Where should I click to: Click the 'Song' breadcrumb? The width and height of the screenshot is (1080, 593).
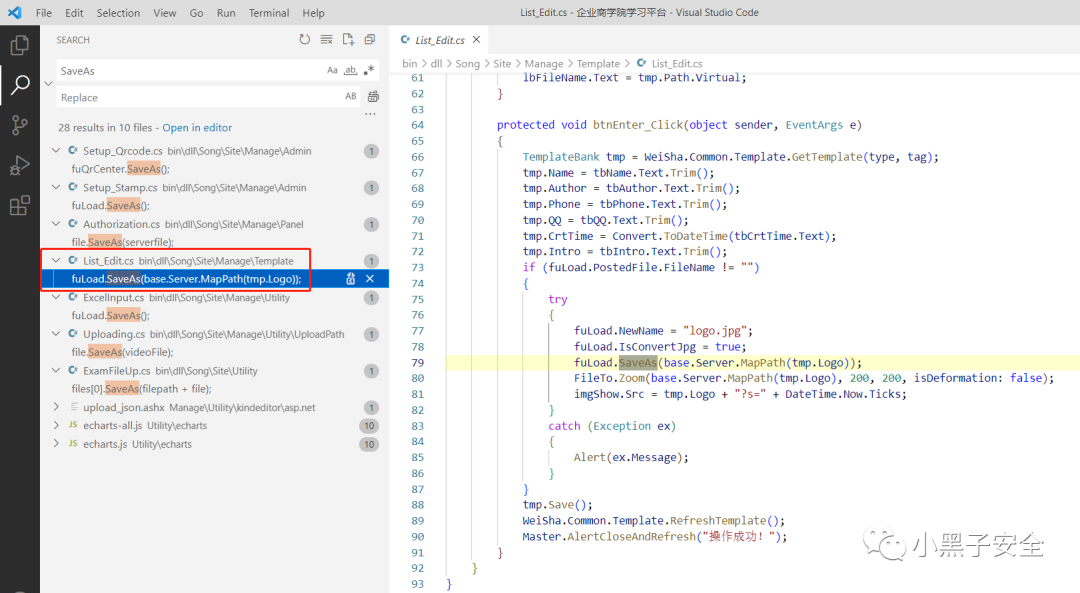point(468,63)
